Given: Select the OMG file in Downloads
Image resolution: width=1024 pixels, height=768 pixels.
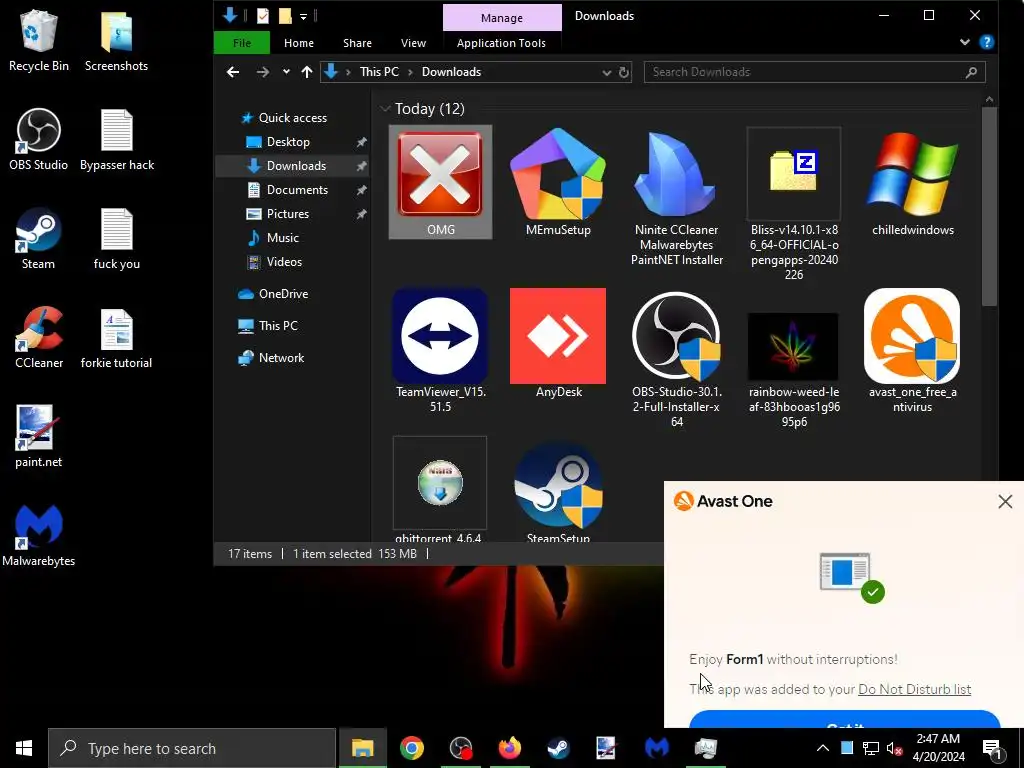Looking at the screenshot, I should 440,182.
